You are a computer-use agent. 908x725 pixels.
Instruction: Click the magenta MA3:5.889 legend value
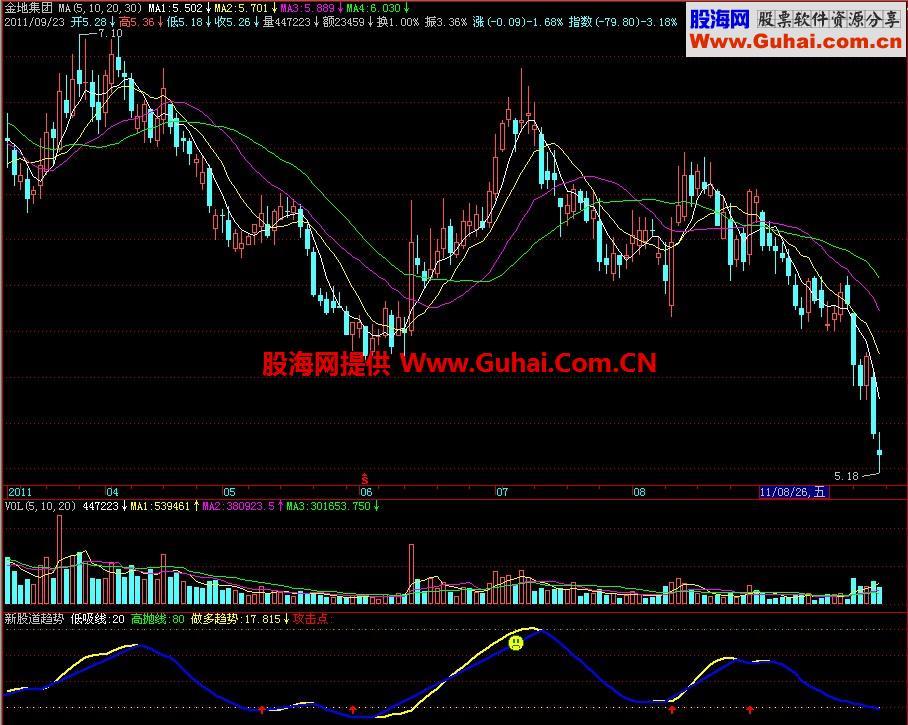[x=309, y=8]
